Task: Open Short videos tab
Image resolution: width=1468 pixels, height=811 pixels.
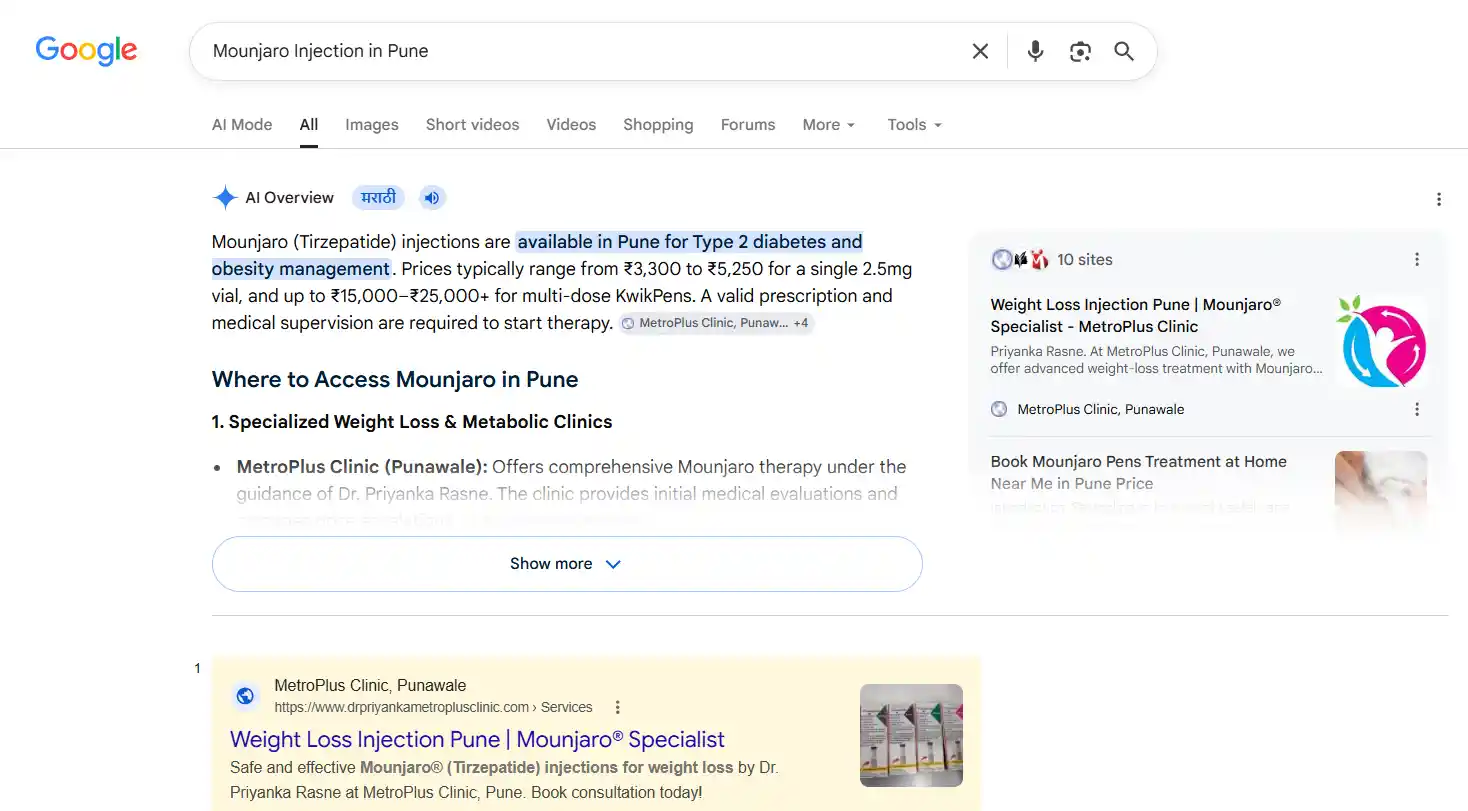Action: click(x=473, y=125)
